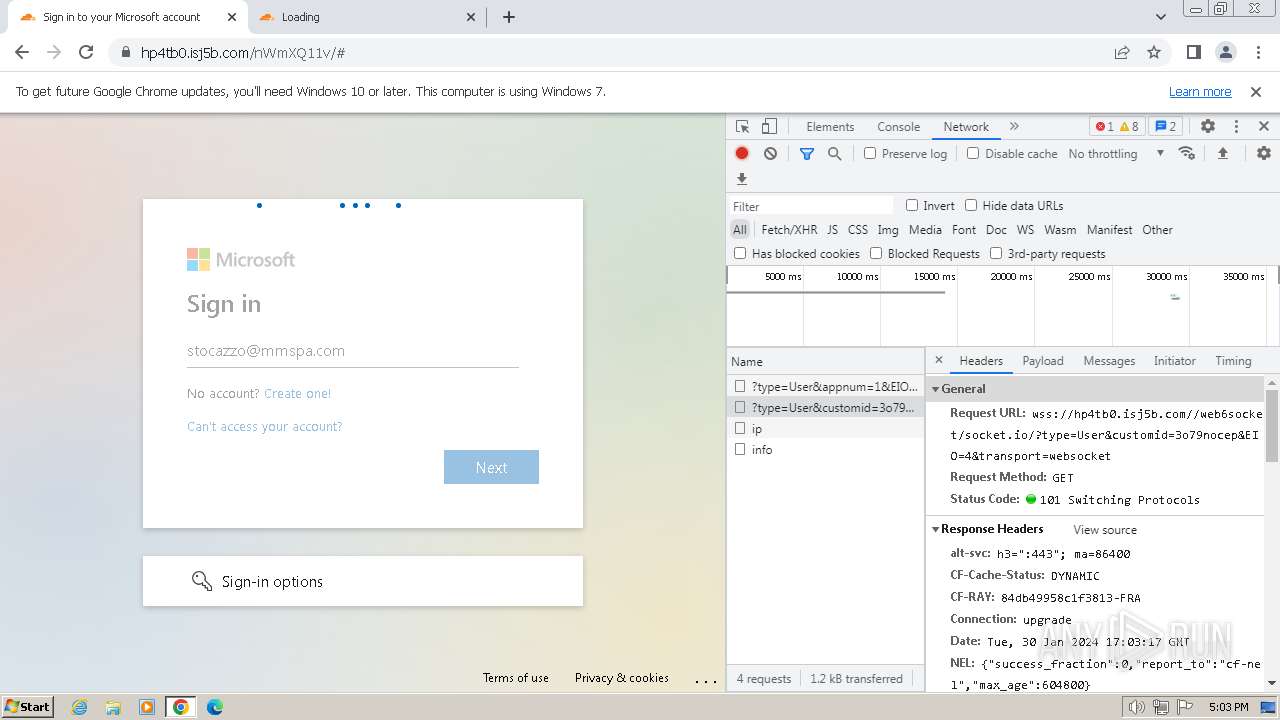Click the volume tray icon

1137,707
